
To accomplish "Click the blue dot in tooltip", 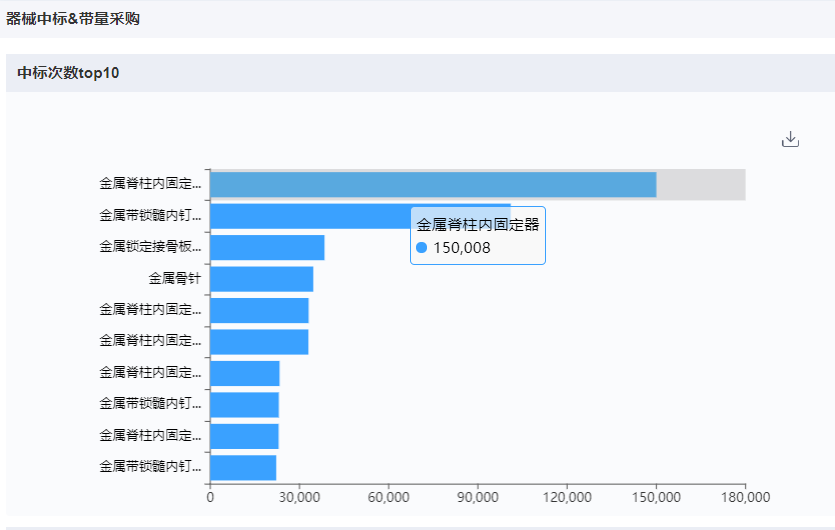I will click(x=421, y=248).
